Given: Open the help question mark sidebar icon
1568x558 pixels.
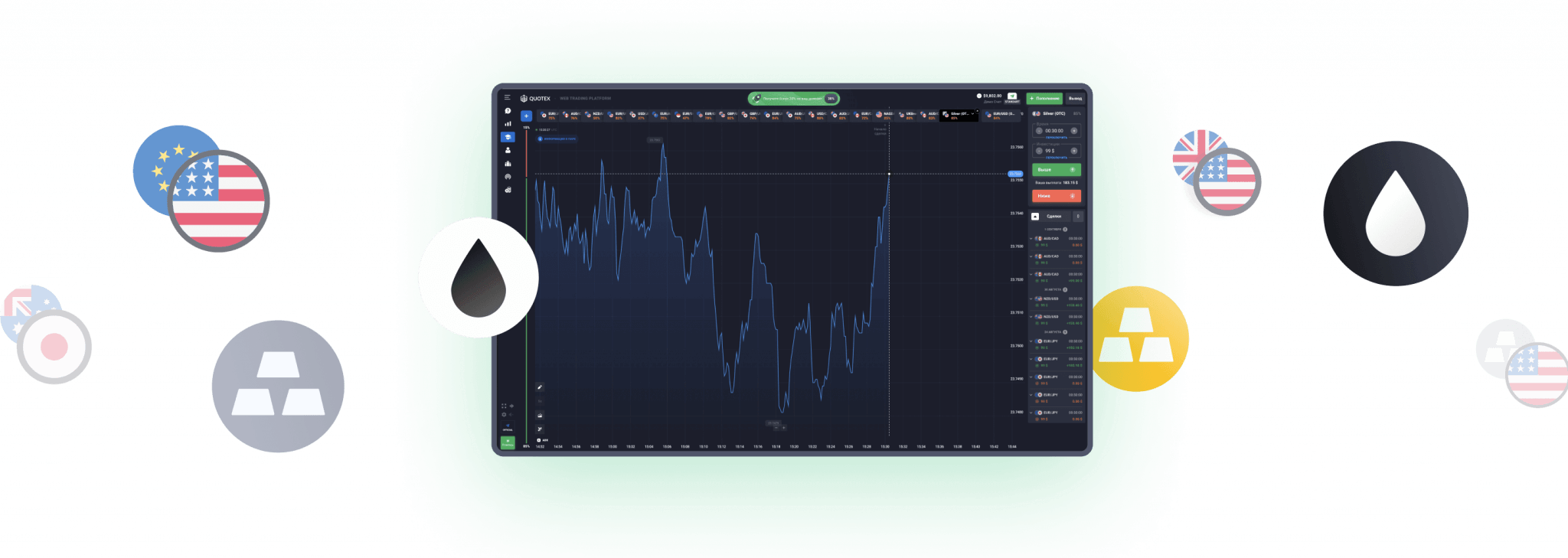Looking at the screenshot, I should [508, 111].
